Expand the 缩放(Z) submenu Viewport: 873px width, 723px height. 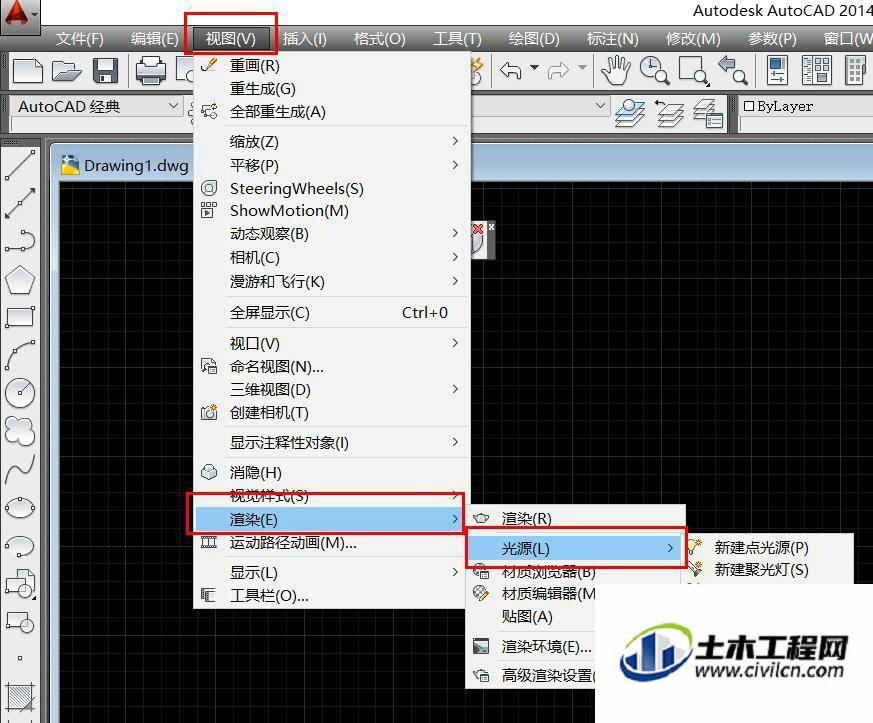tap(332, 142)
